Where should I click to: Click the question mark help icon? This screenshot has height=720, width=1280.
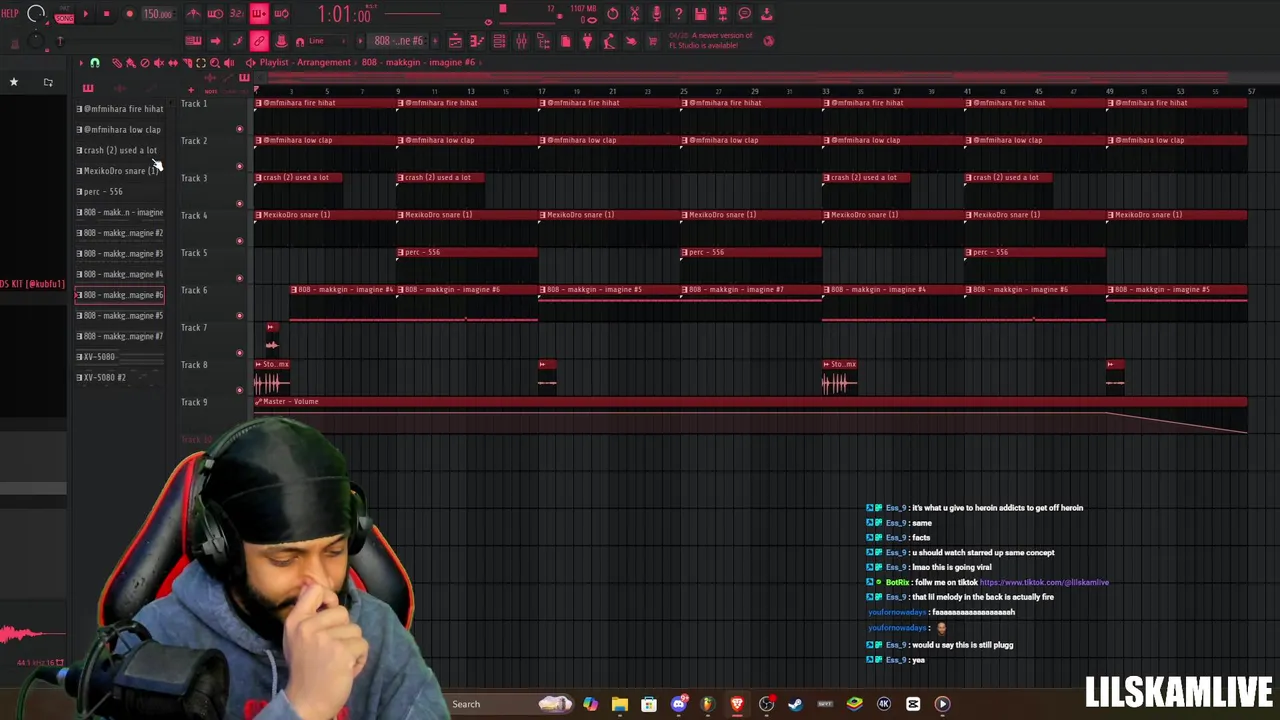pyautogui.click(x=679, y=13)
